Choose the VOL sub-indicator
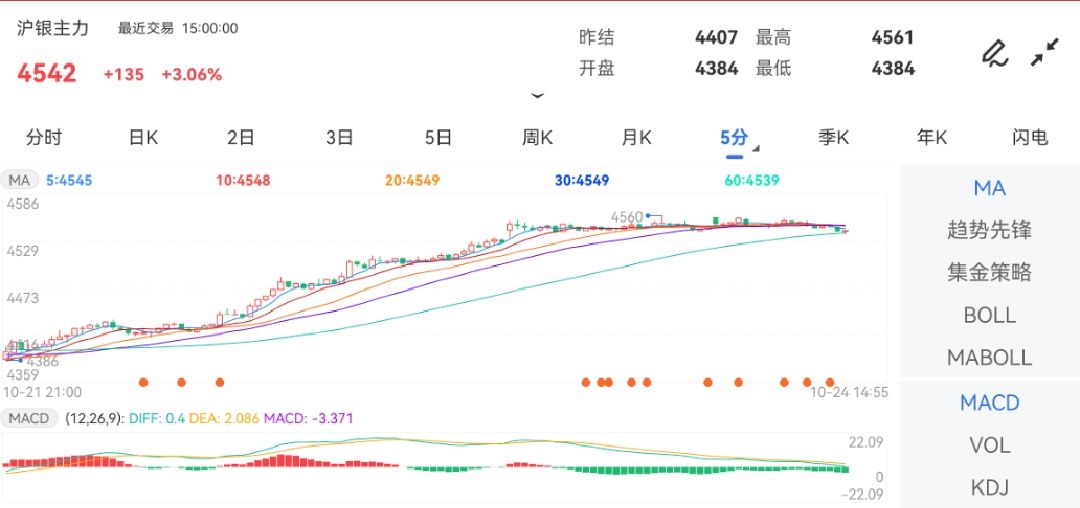This screenshot has width=1080, height=508. 990,445
